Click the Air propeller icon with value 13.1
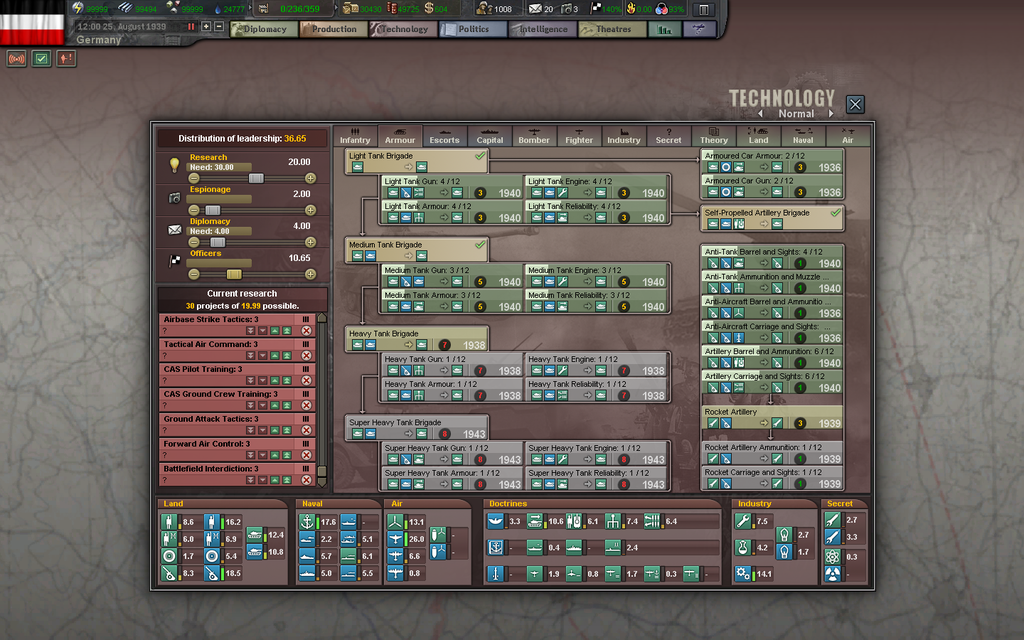Image resolution: width=1024 pixels, height=640 pixels. coord(395,521)
